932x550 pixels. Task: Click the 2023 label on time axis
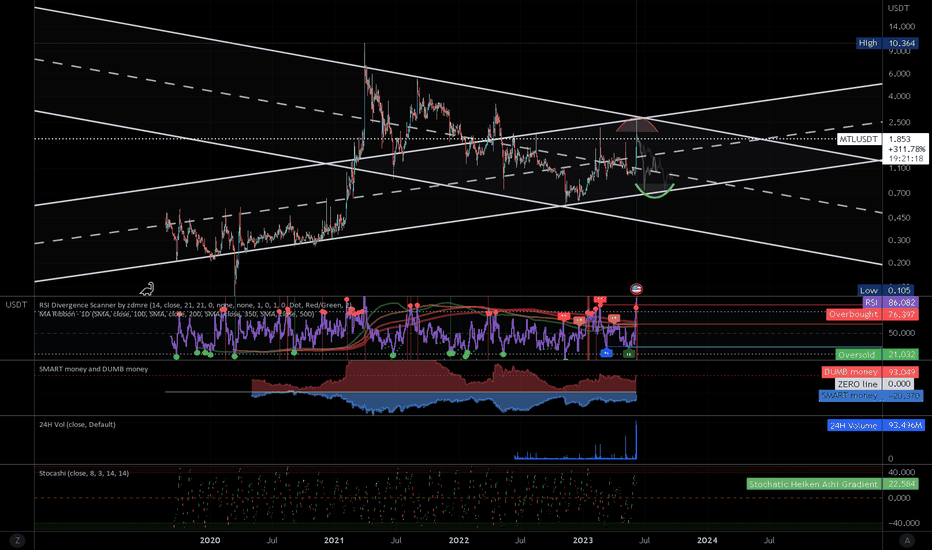point(582,540)
